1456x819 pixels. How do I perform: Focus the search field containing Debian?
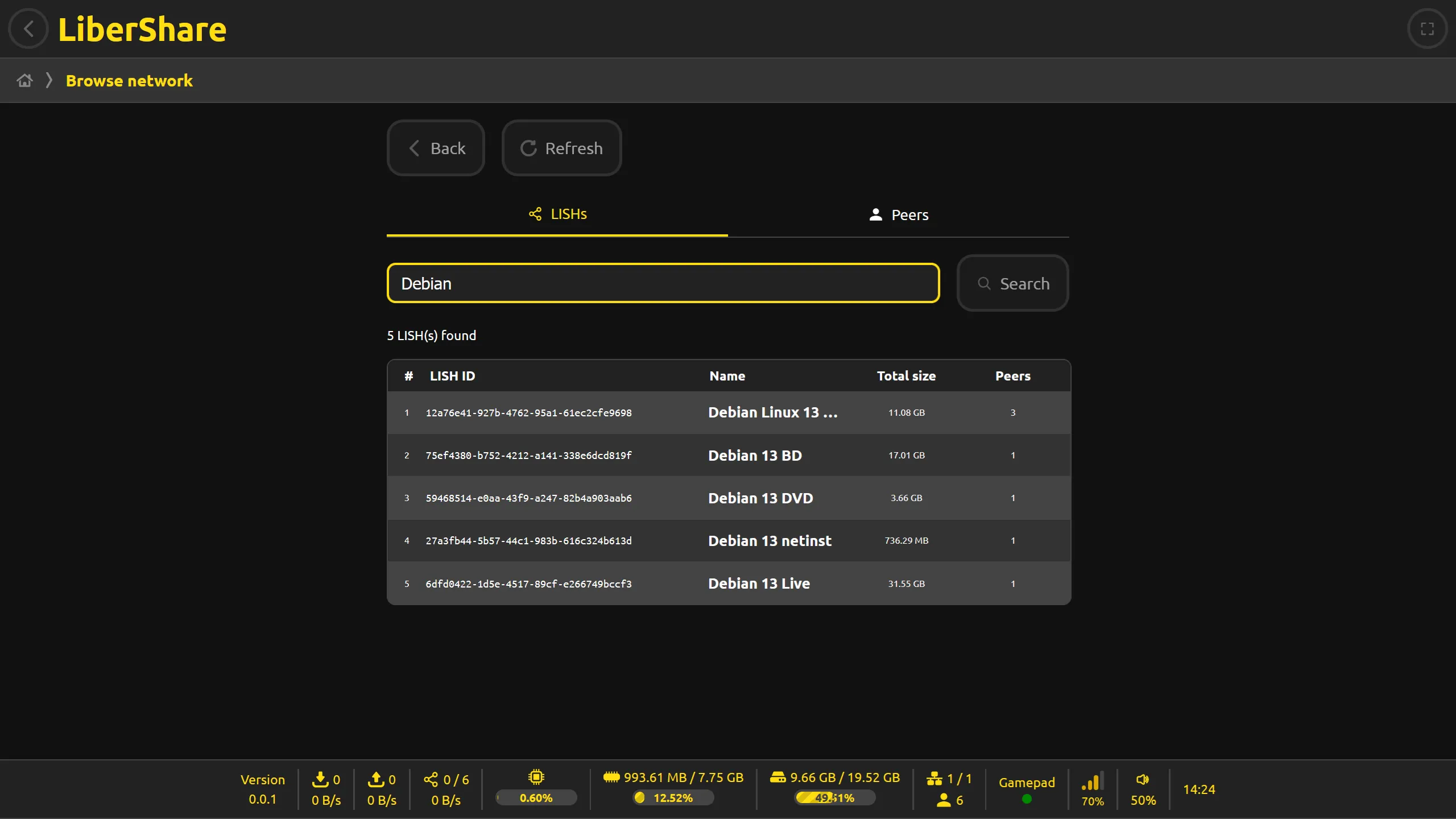click(663, 283)
